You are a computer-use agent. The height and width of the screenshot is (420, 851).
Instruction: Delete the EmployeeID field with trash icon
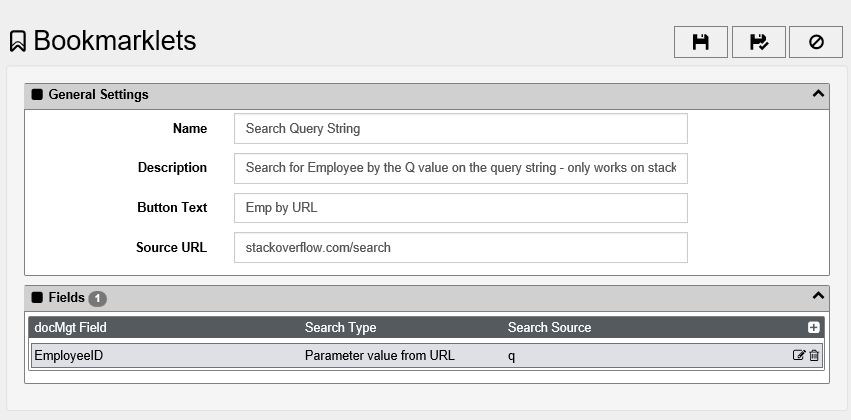coord(814,355)
